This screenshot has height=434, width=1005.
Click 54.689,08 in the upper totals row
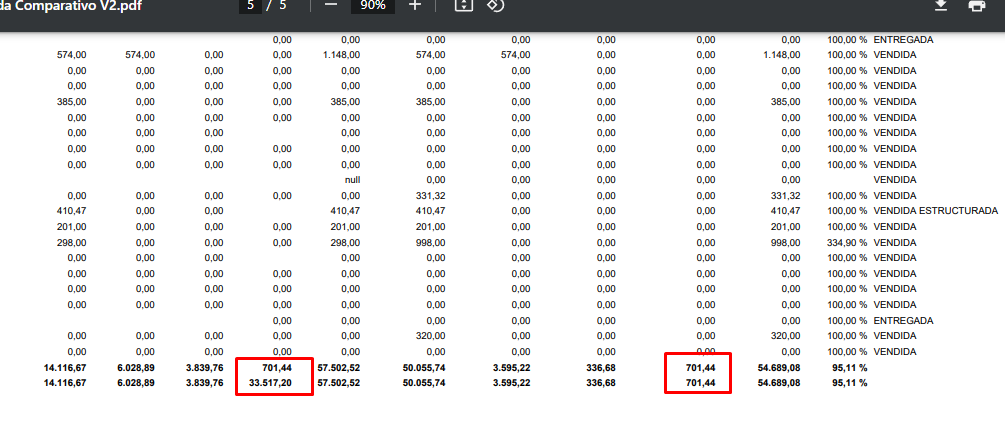click(x=779, y=368)
